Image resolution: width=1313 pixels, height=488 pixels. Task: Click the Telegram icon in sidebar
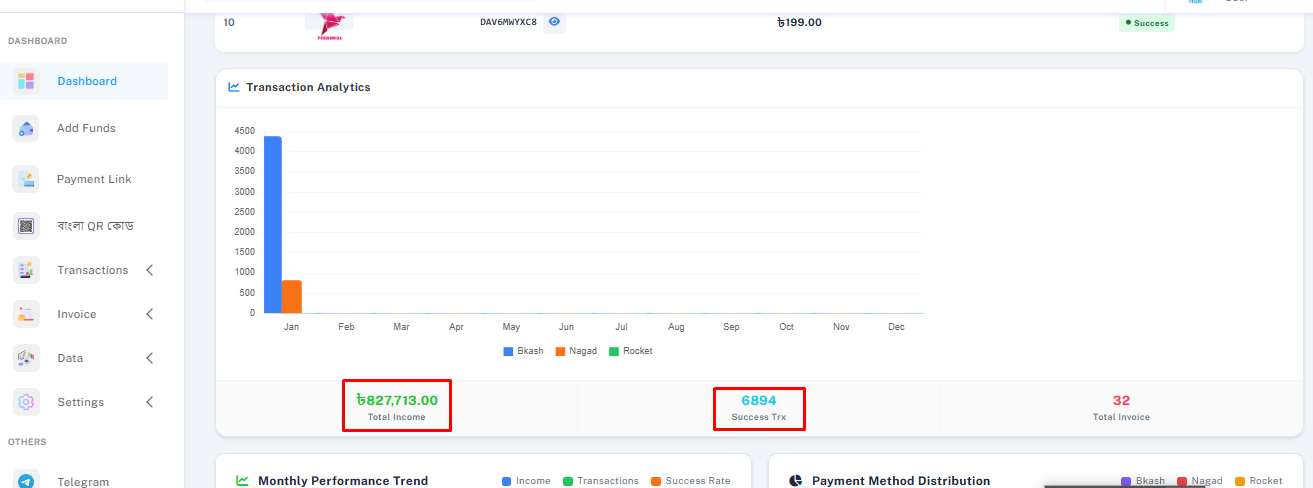click(26, 481)
